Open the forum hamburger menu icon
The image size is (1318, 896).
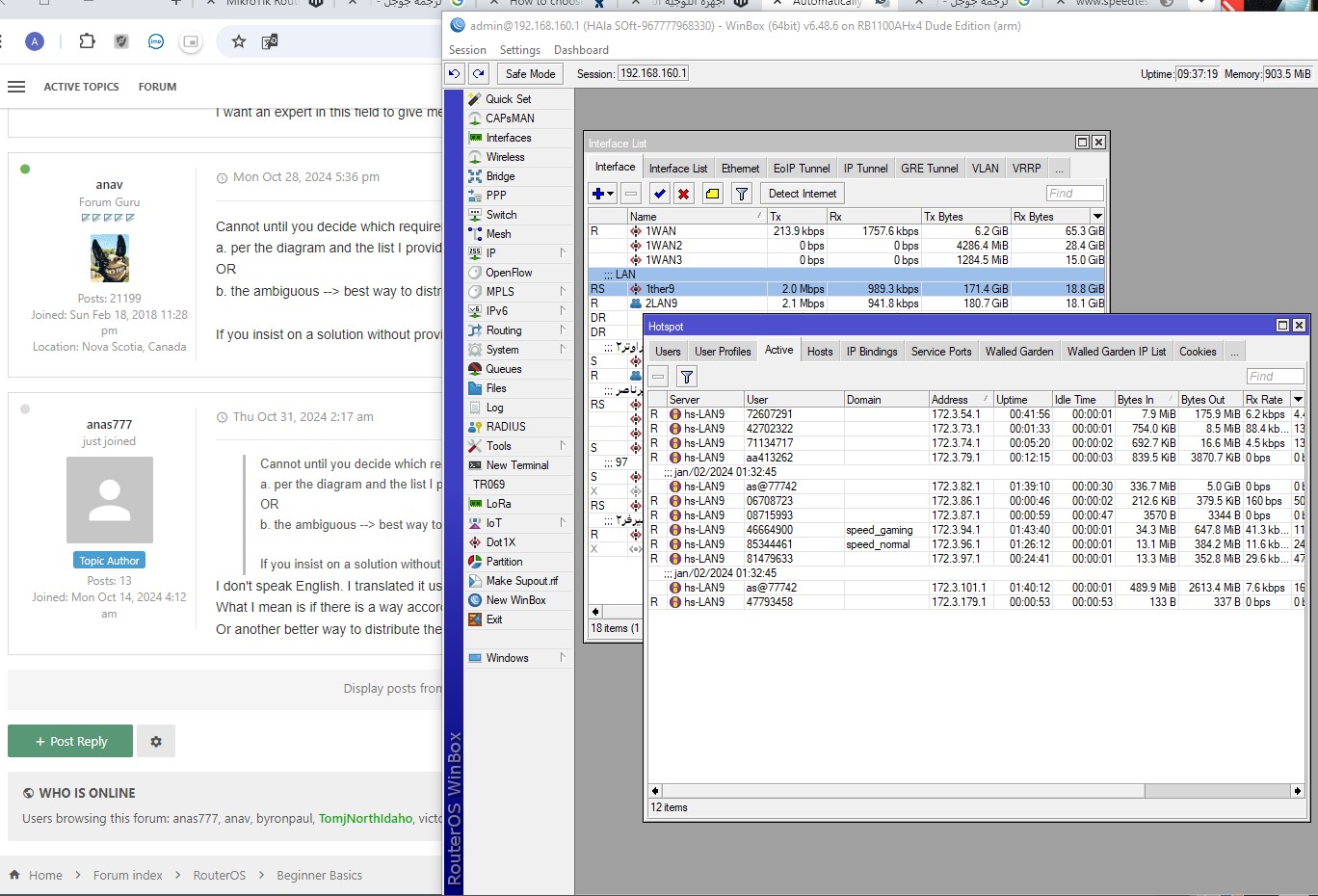click(x=16, y=87)
